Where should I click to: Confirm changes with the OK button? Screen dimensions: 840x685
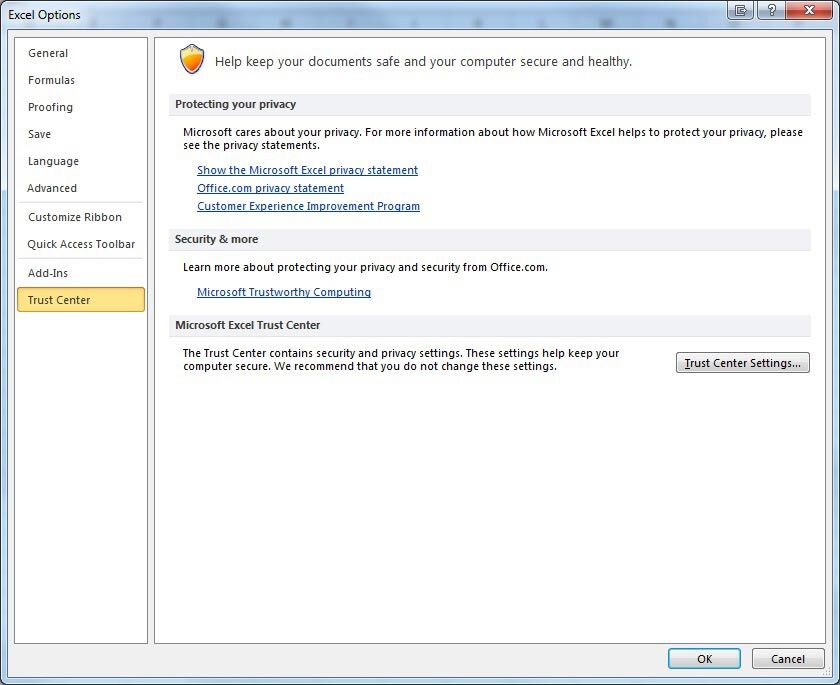coord(704,659)
